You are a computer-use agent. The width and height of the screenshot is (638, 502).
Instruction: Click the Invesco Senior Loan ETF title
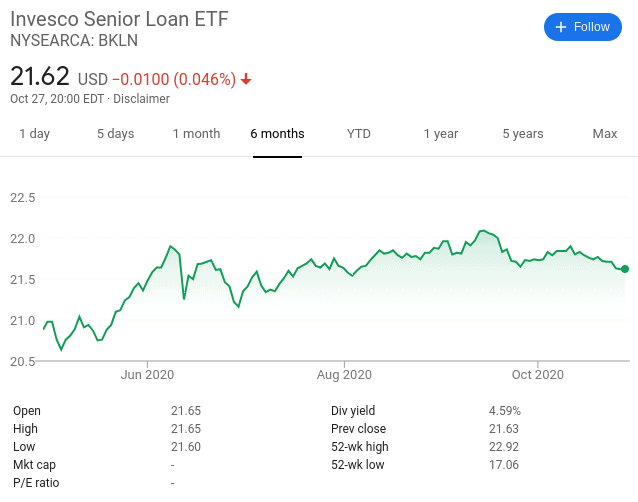[119, 19]
